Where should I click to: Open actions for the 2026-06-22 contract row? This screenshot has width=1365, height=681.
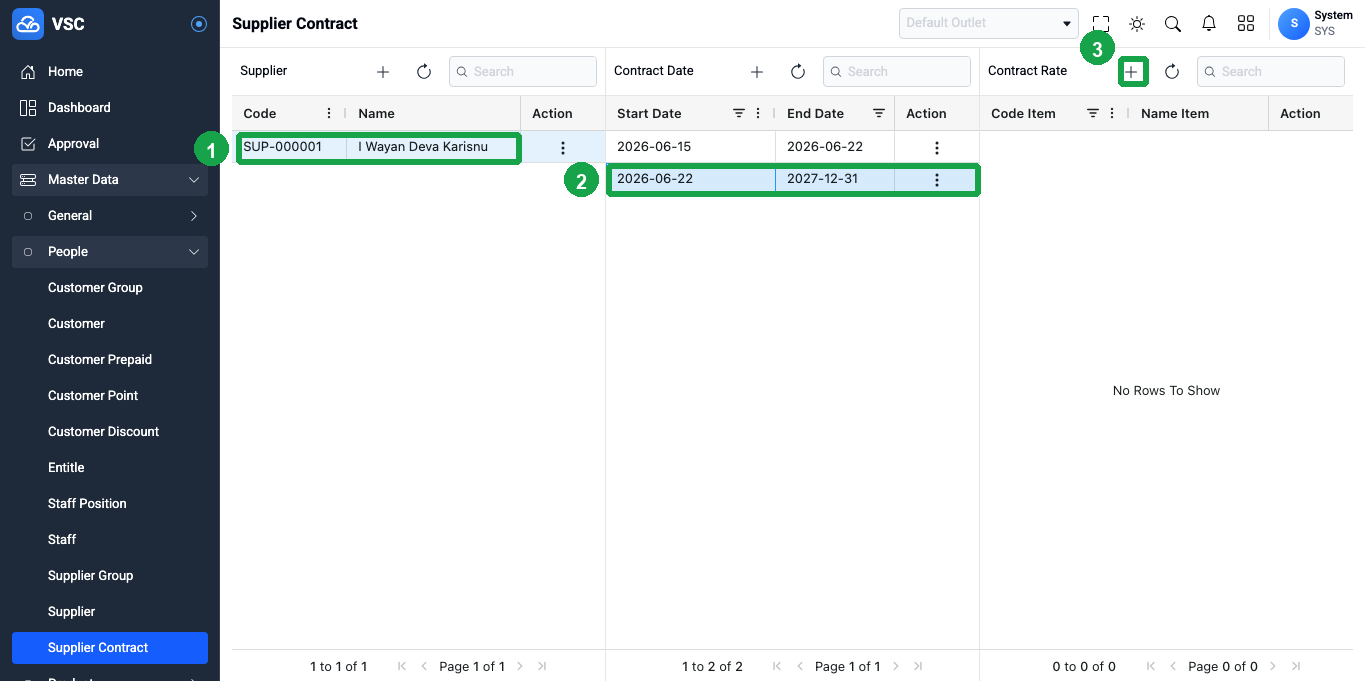click(x=937, y=180)
